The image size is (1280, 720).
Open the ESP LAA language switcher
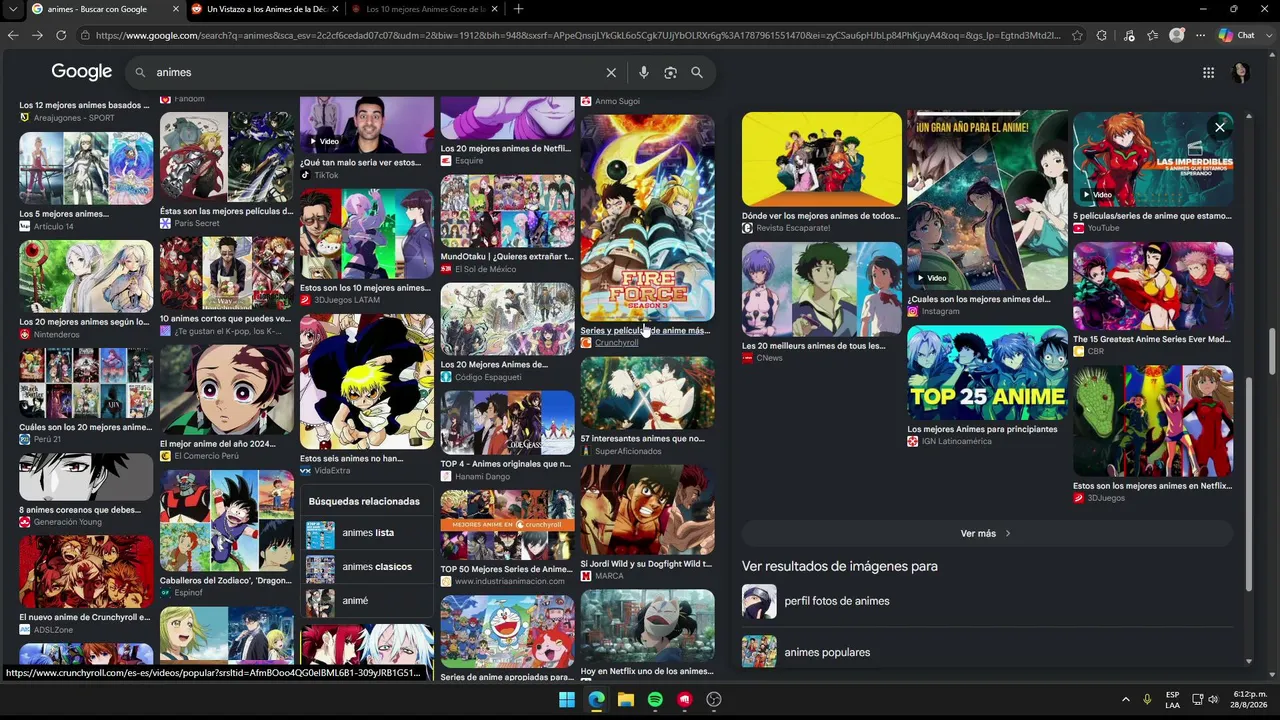1172,699
